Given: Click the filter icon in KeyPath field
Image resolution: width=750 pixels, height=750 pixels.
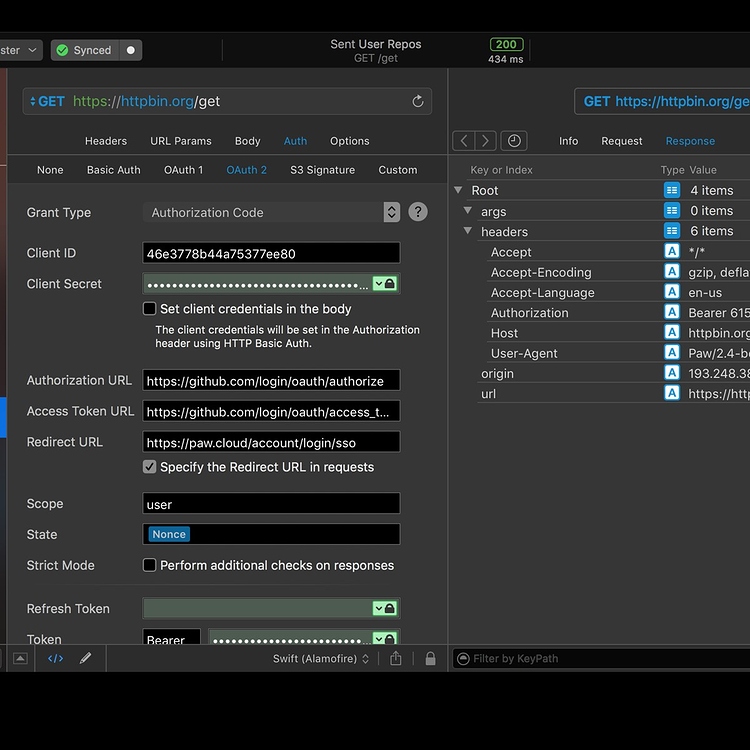Looking at the screenshot, I should 463,659.
